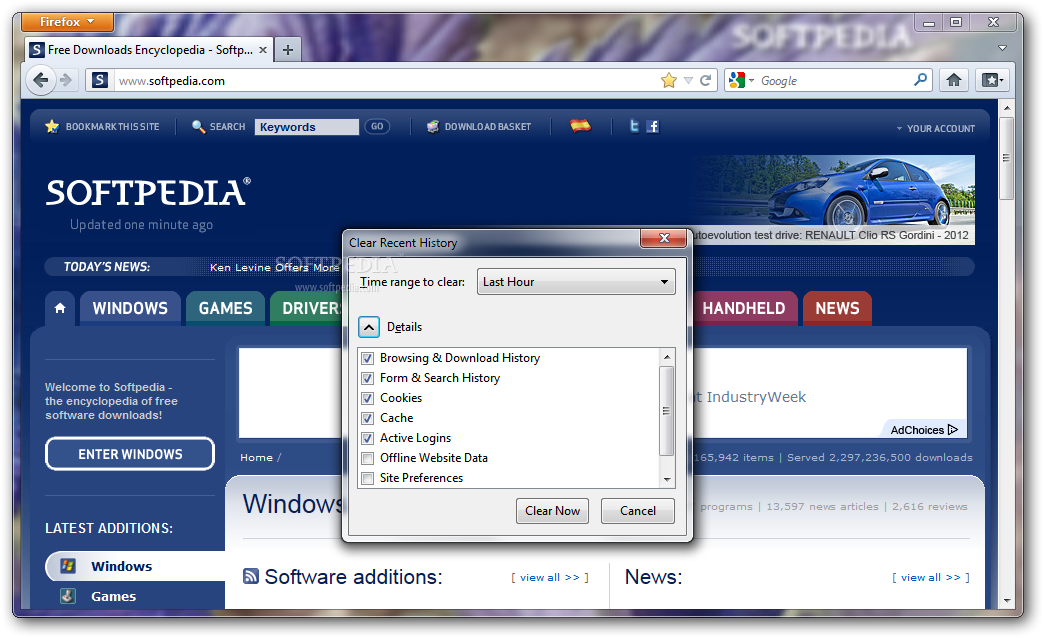
Task: Choose search engine via Google icon
Action: coord(741,81)
